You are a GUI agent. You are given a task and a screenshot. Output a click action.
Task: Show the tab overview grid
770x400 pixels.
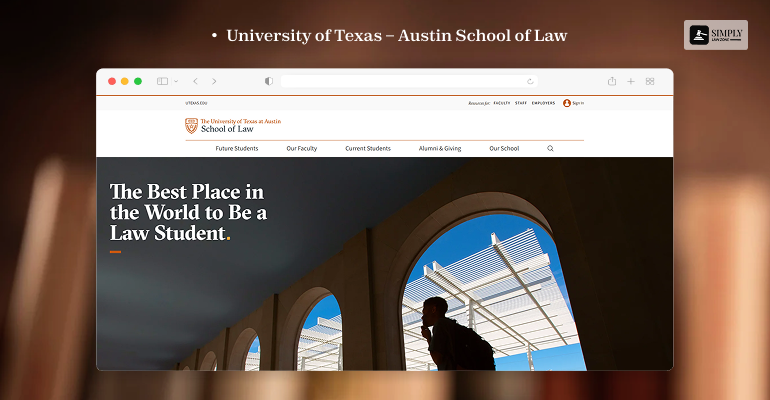pyautogui.click(x=650, y=81)
